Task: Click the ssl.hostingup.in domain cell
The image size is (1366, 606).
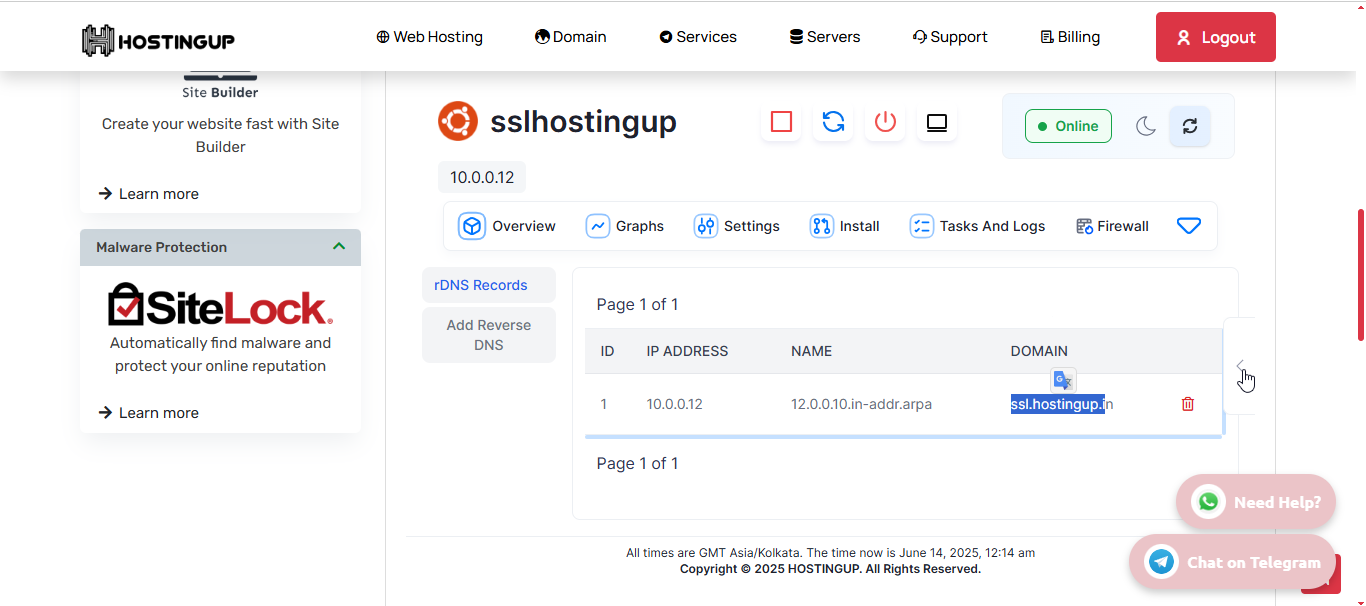Action: point(1062,404)
